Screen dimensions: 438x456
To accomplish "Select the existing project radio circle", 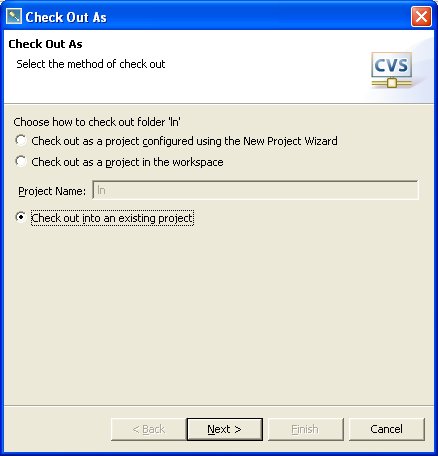I will 21,217.
